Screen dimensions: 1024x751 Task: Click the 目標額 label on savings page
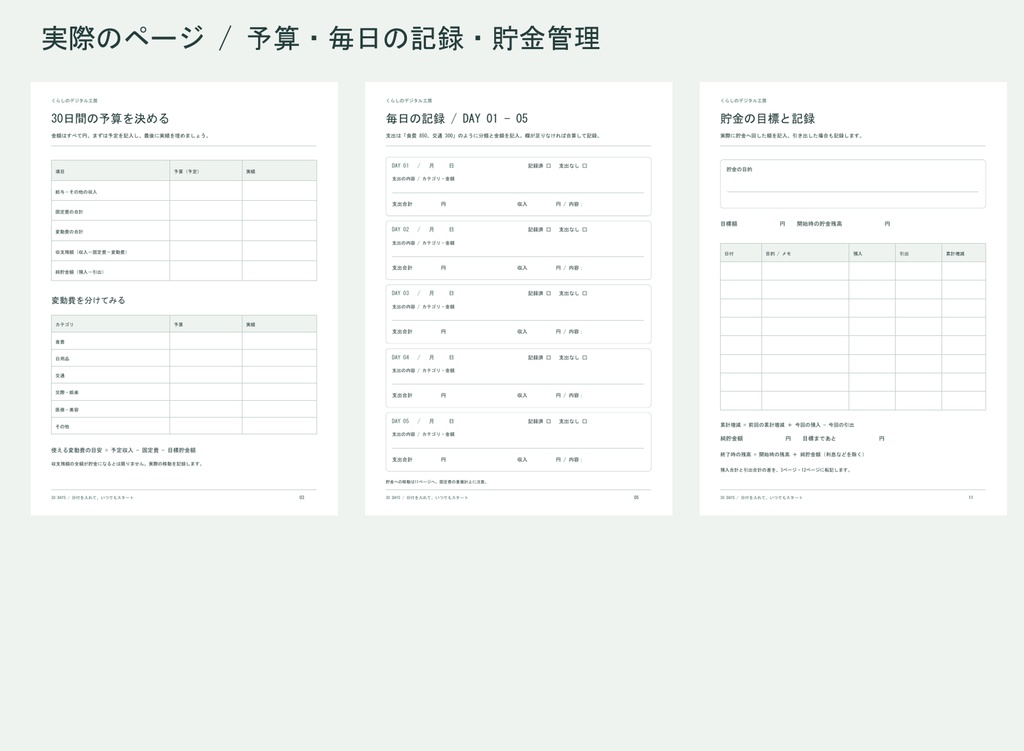point(729,224)
